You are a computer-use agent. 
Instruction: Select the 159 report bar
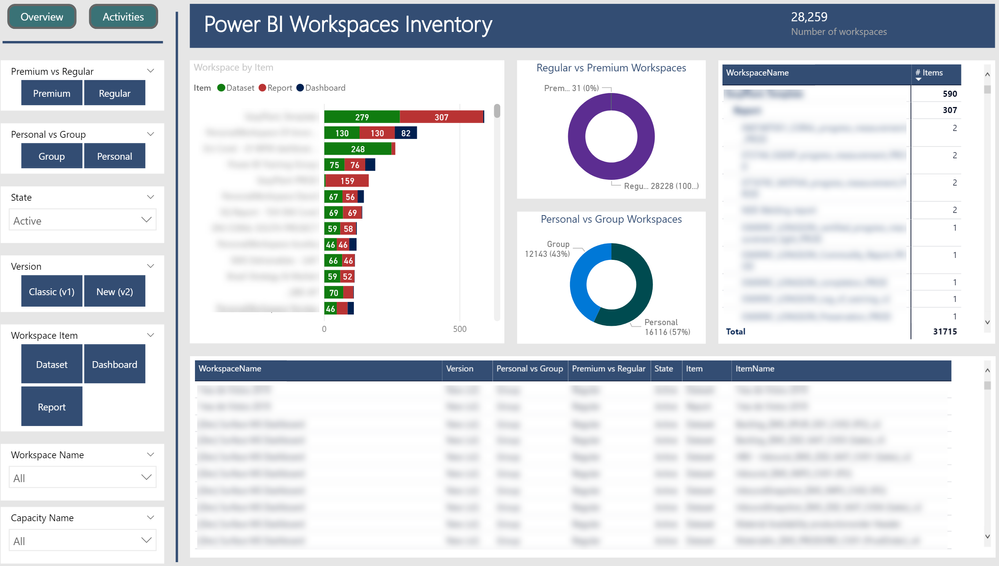pos(347,180)
